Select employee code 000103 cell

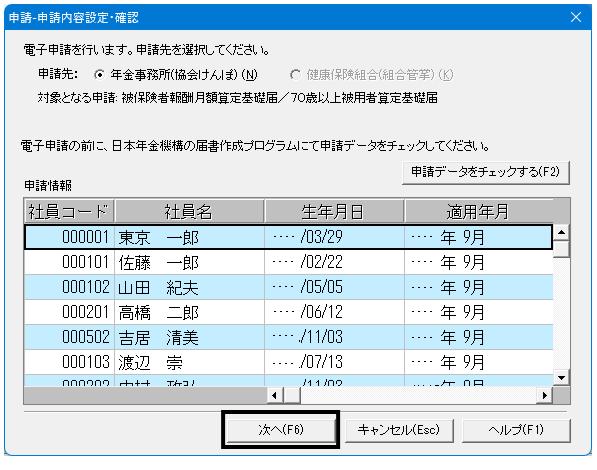(69, 362)
